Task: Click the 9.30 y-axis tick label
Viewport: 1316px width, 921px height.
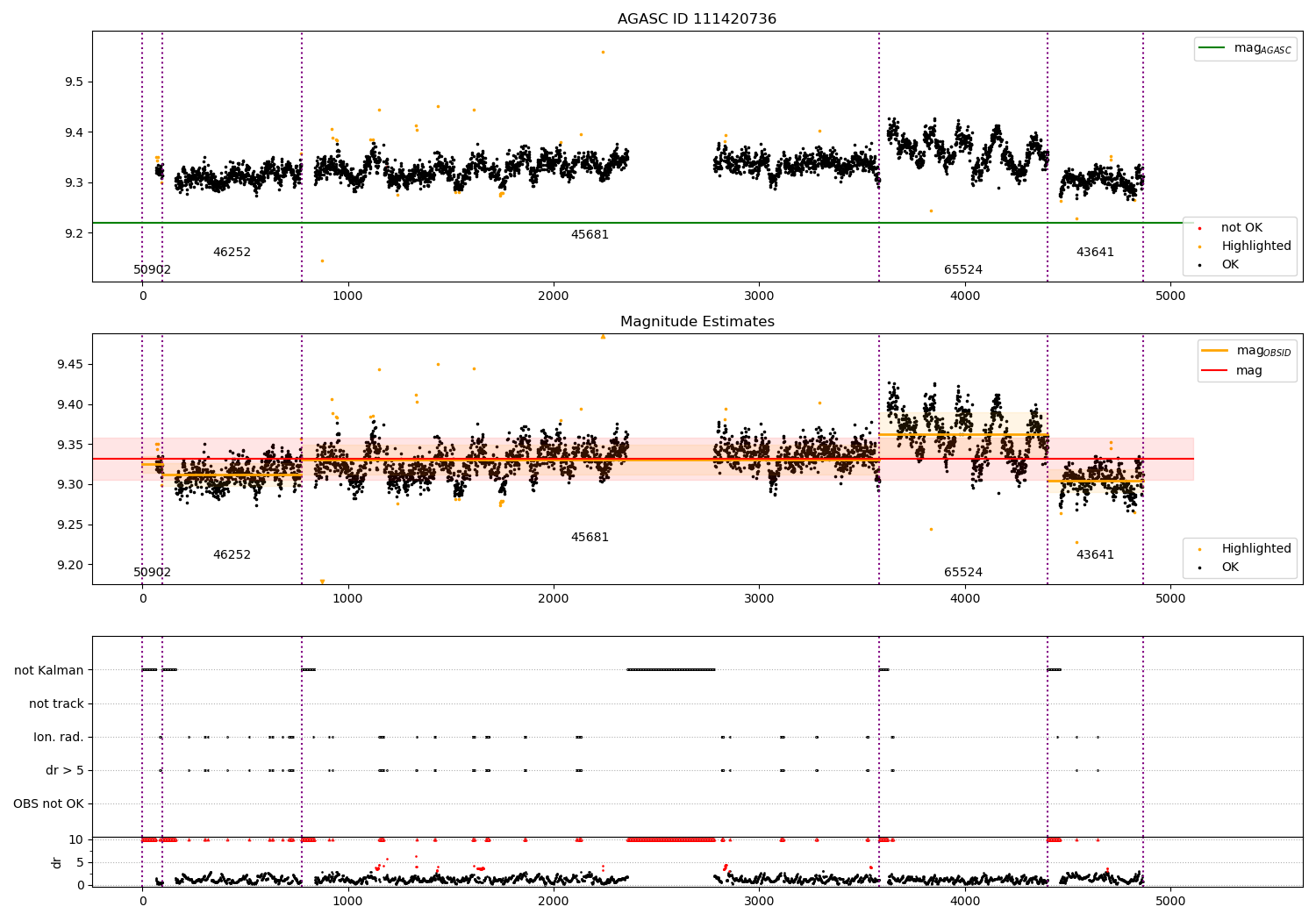Action: click(71, 485)
